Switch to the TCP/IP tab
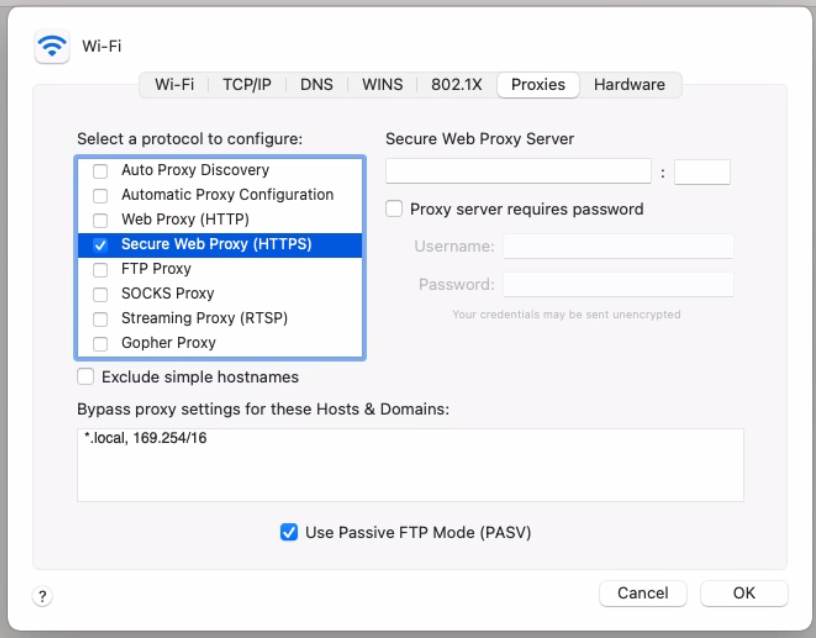Screen dimensions: 816x638 (x=247, y=85)
